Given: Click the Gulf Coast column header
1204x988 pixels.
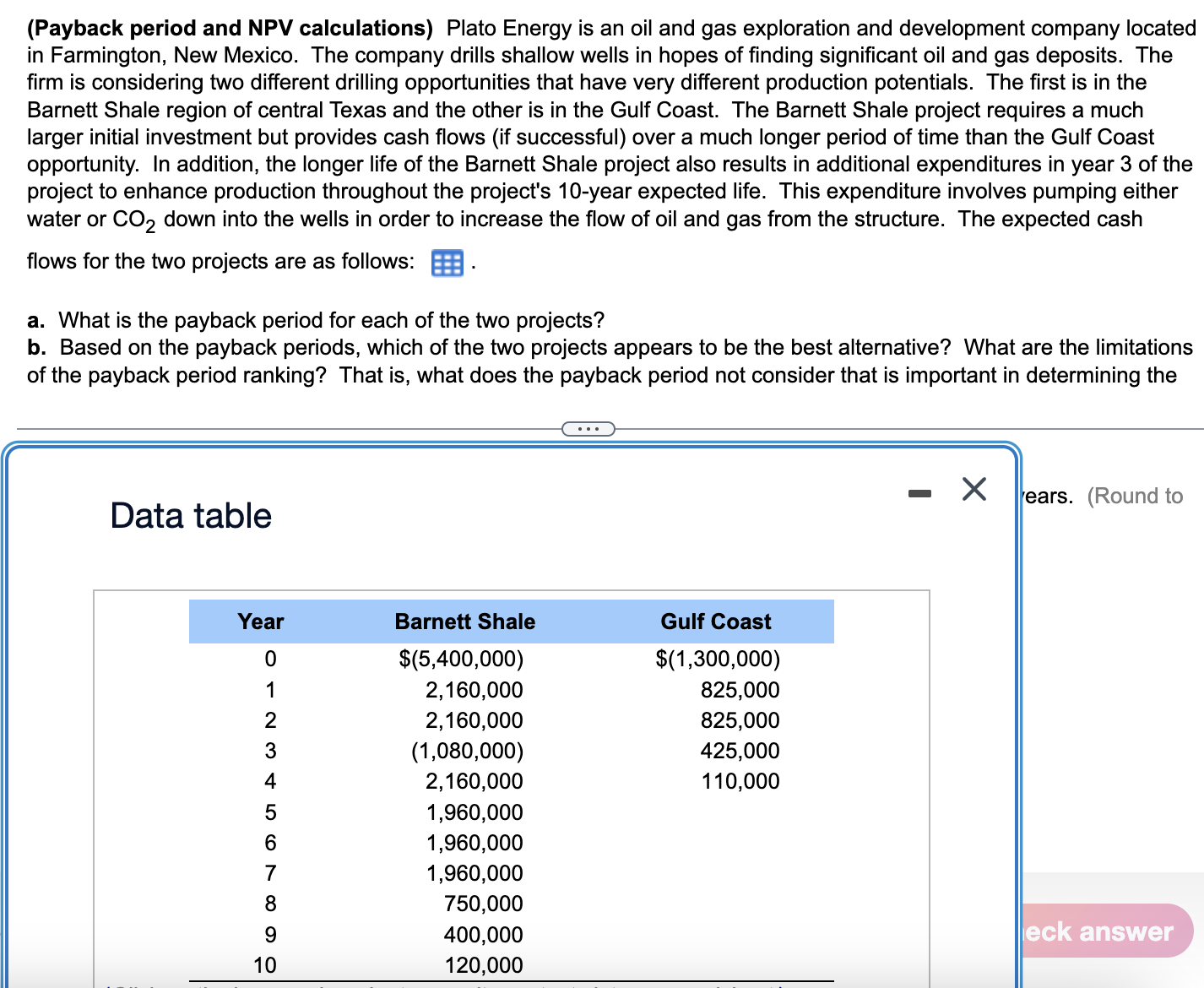Looking at the screenshot, I should (716, 621).
